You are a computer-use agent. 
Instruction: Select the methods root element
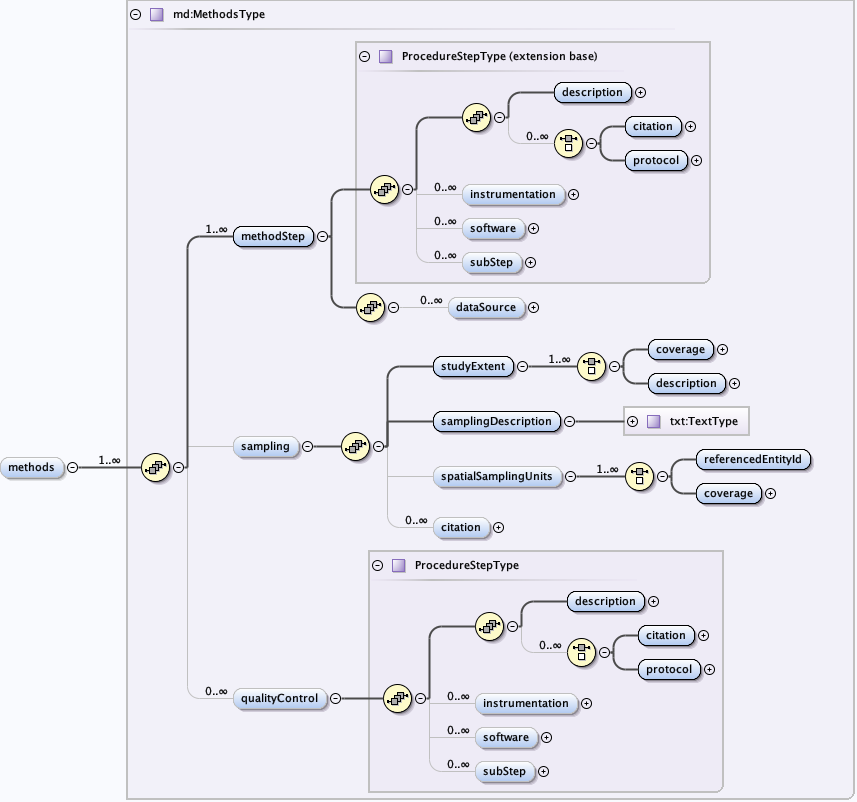coord(33,467)
